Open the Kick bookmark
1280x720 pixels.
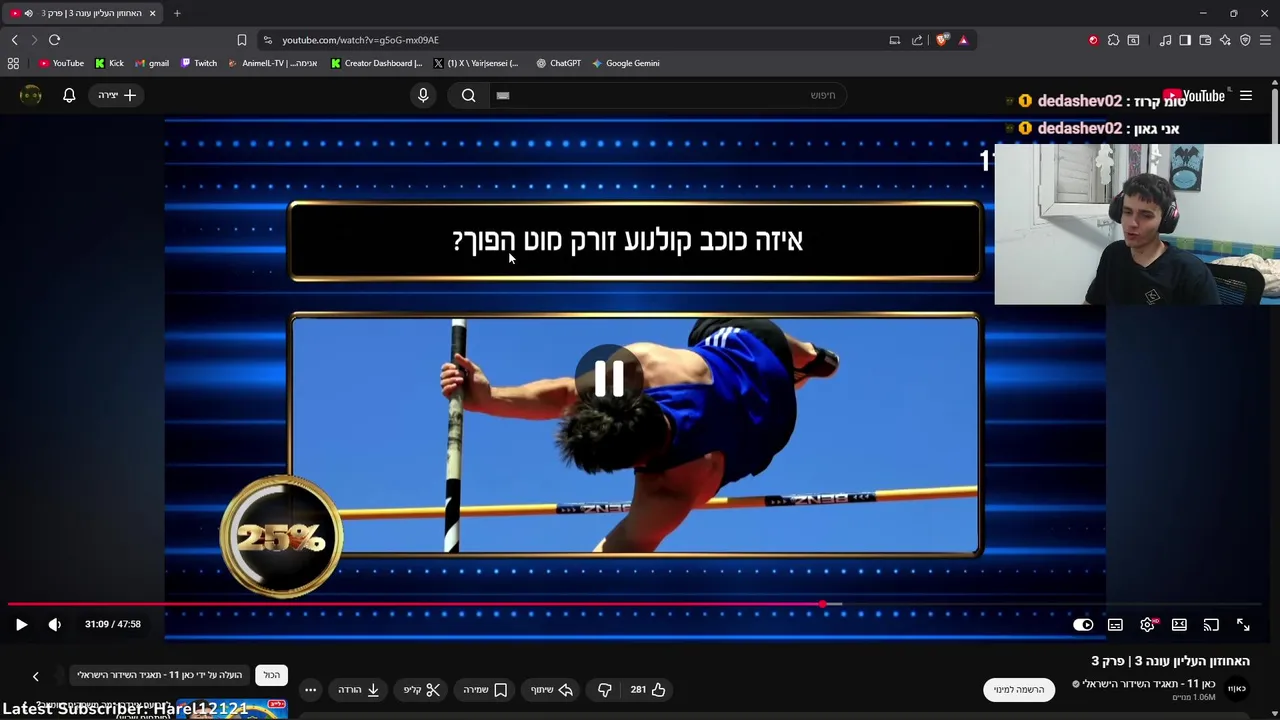coord(109,63)
